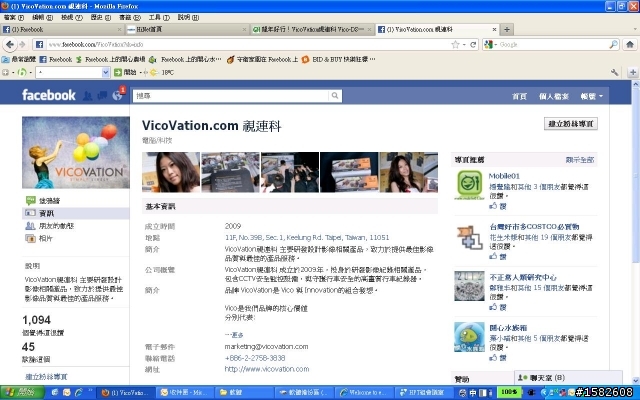
Task: Click BID & BUY bookmark
Action: point(338,60)
